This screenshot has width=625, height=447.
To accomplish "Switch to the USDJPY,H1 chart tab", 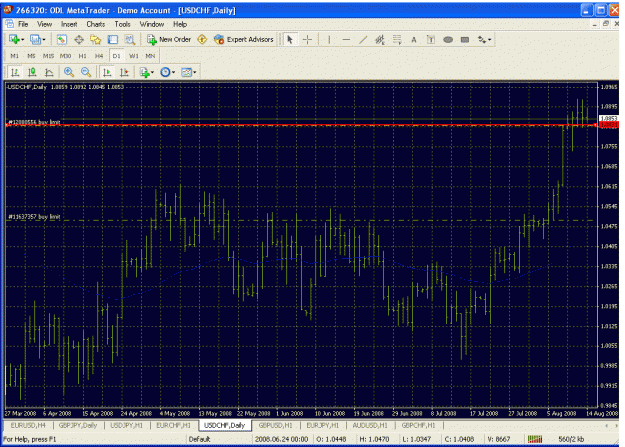I will (126, 425).
